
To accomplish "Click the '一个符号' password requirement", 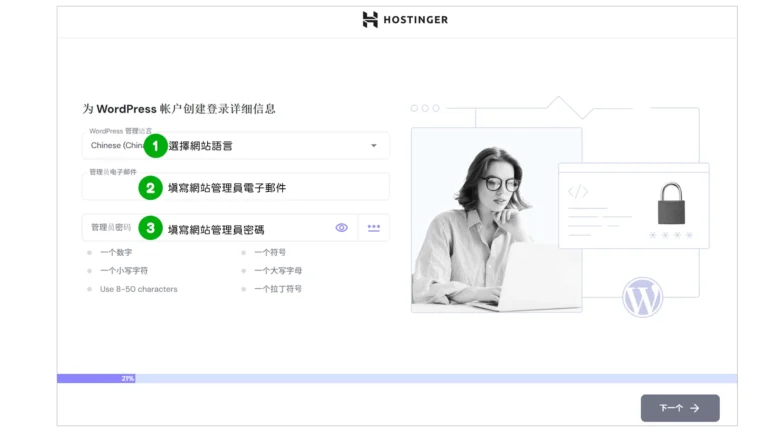I will tap(270, 252).
